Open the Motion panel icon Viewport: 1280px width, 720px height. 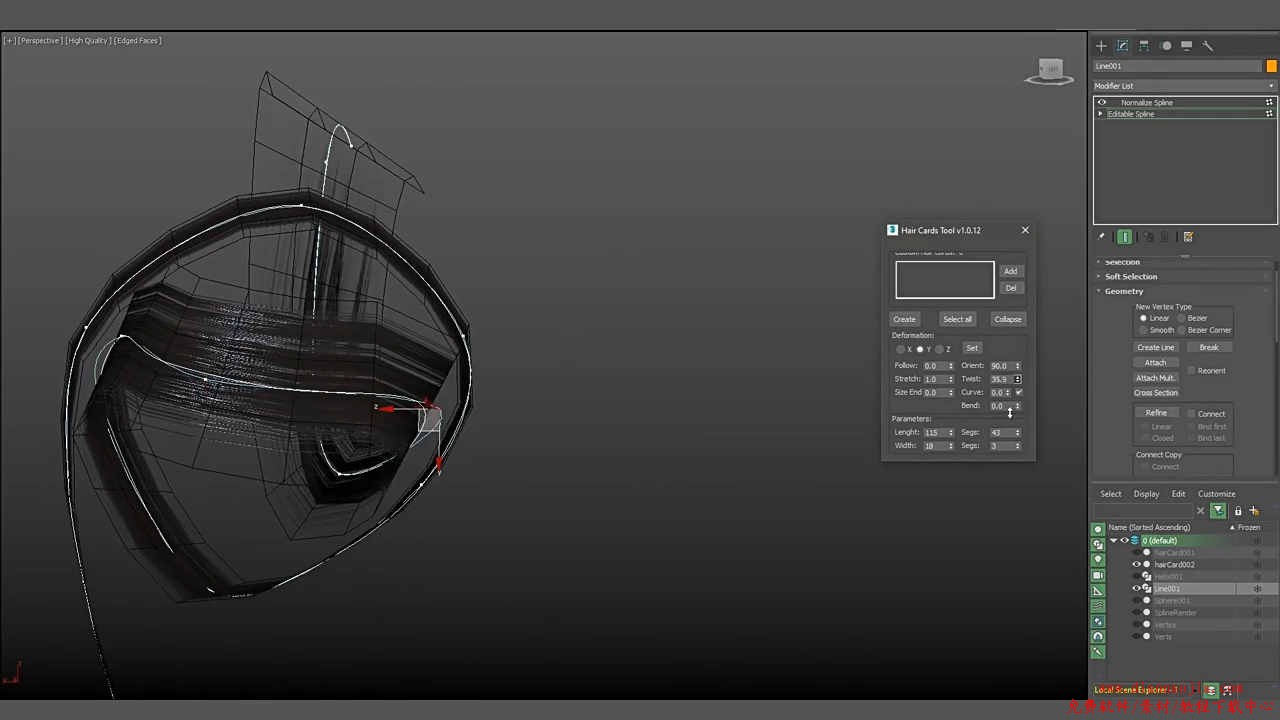[x=1166, y=46]
